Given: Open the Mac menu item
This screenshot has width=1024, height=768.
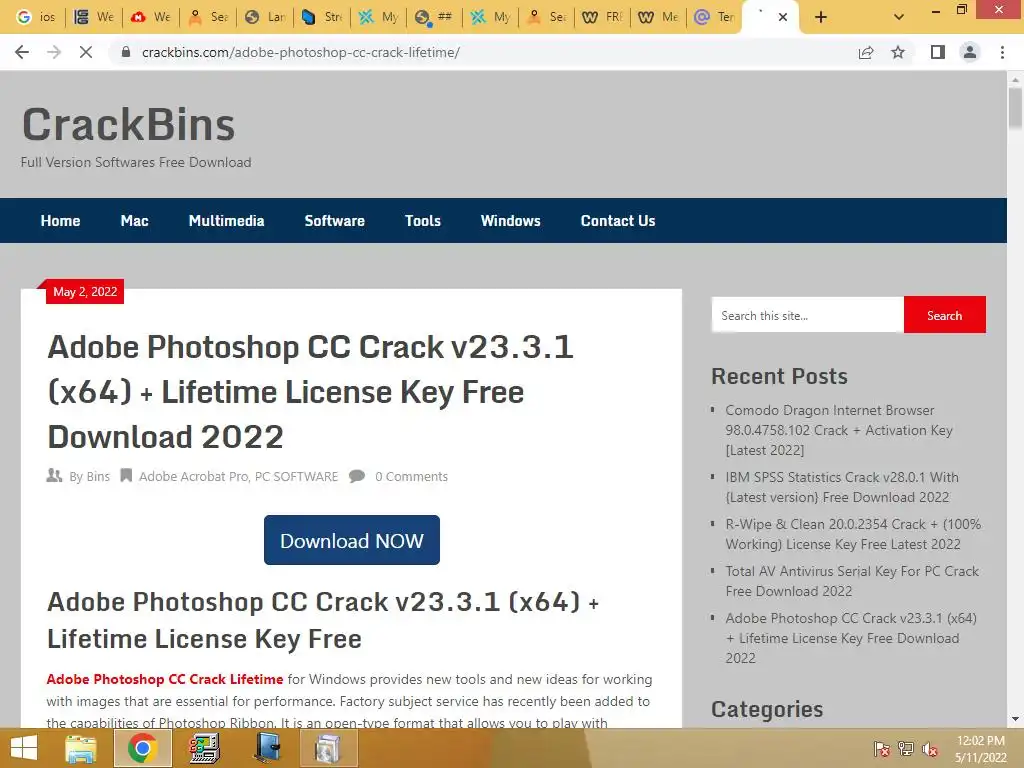Looking at the screenshot, I should tap(135, 221).
